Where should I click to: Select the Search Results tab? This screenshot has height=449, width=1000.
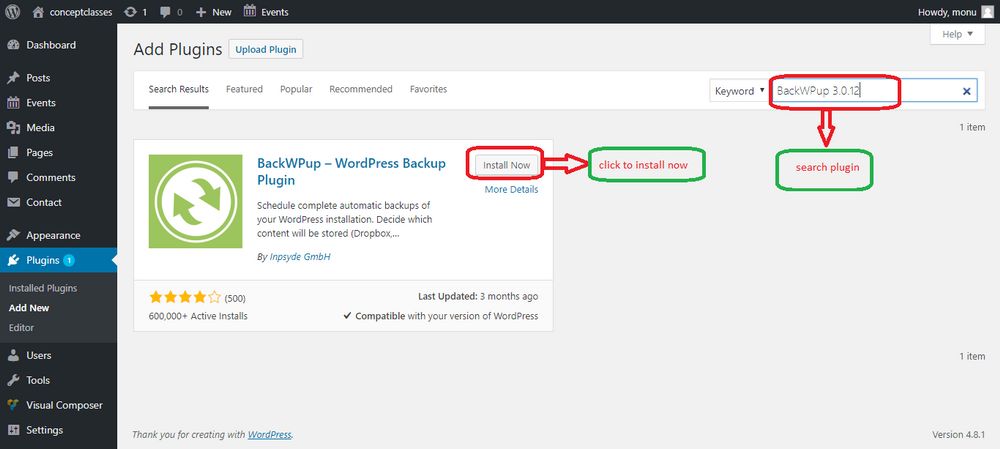point(179,89)
